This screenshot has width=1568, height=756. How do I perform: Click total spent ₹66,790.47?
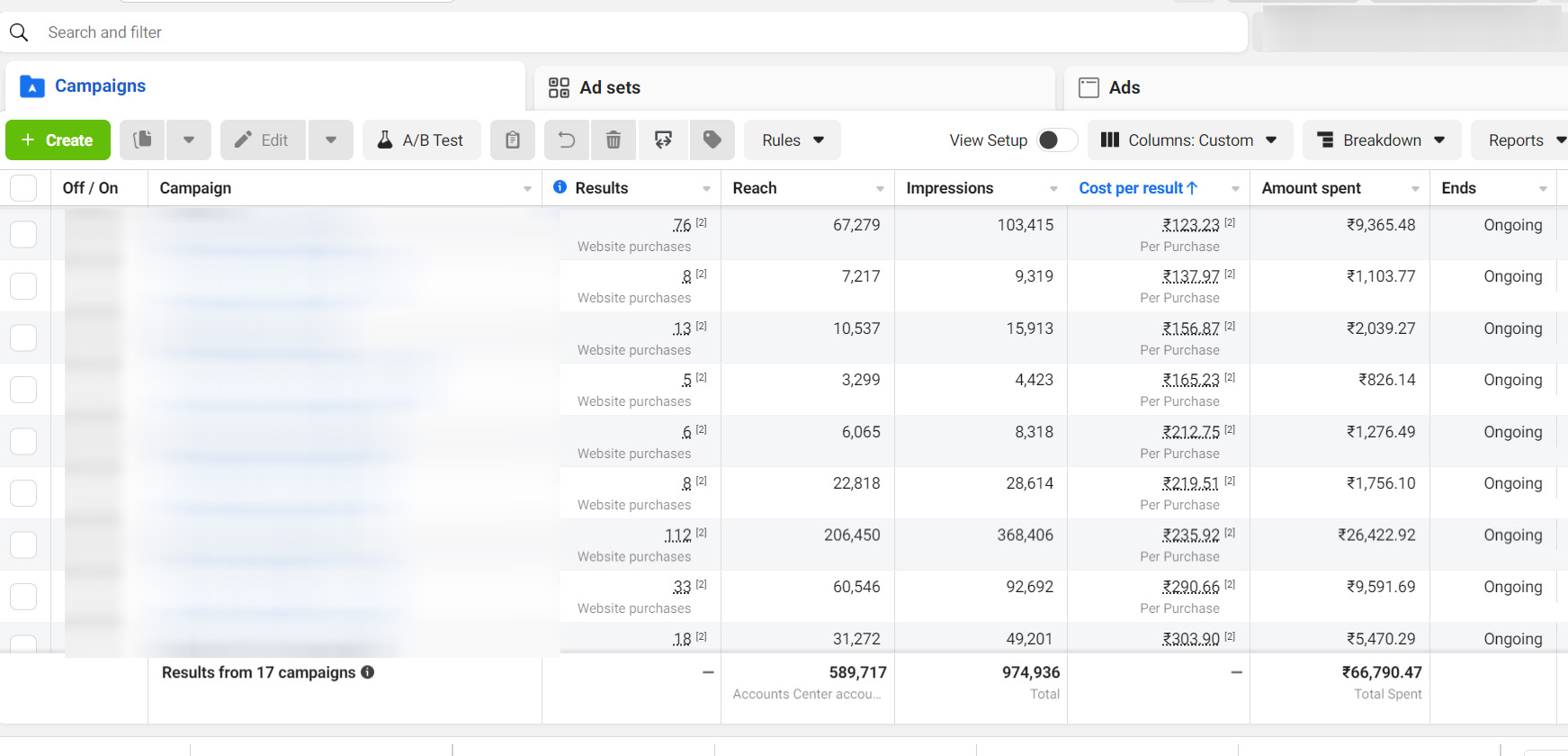click(x=1382, y=672)
